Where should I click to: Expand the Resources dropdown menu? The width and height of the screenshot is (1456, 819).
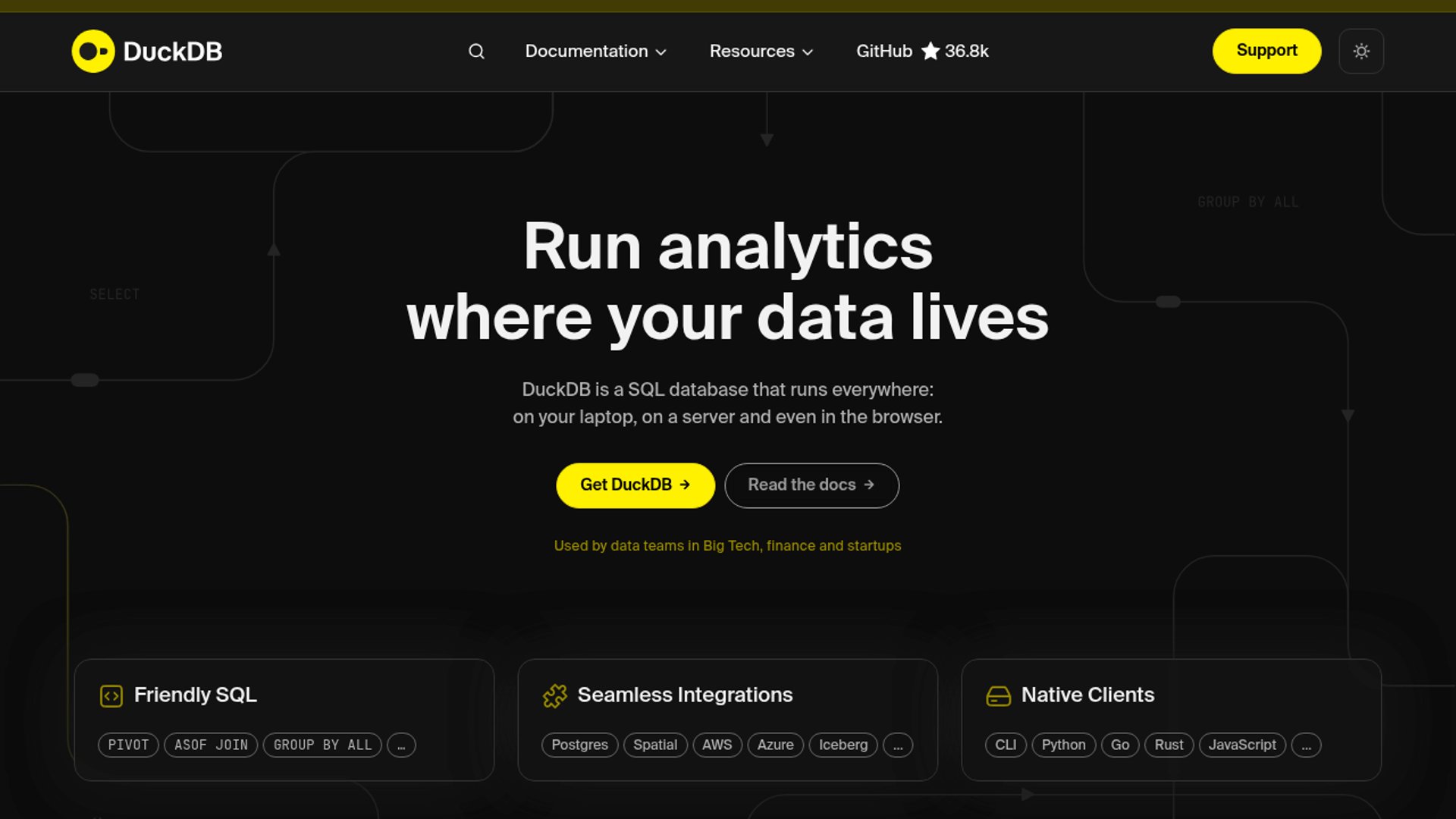[x=761, y=52]
